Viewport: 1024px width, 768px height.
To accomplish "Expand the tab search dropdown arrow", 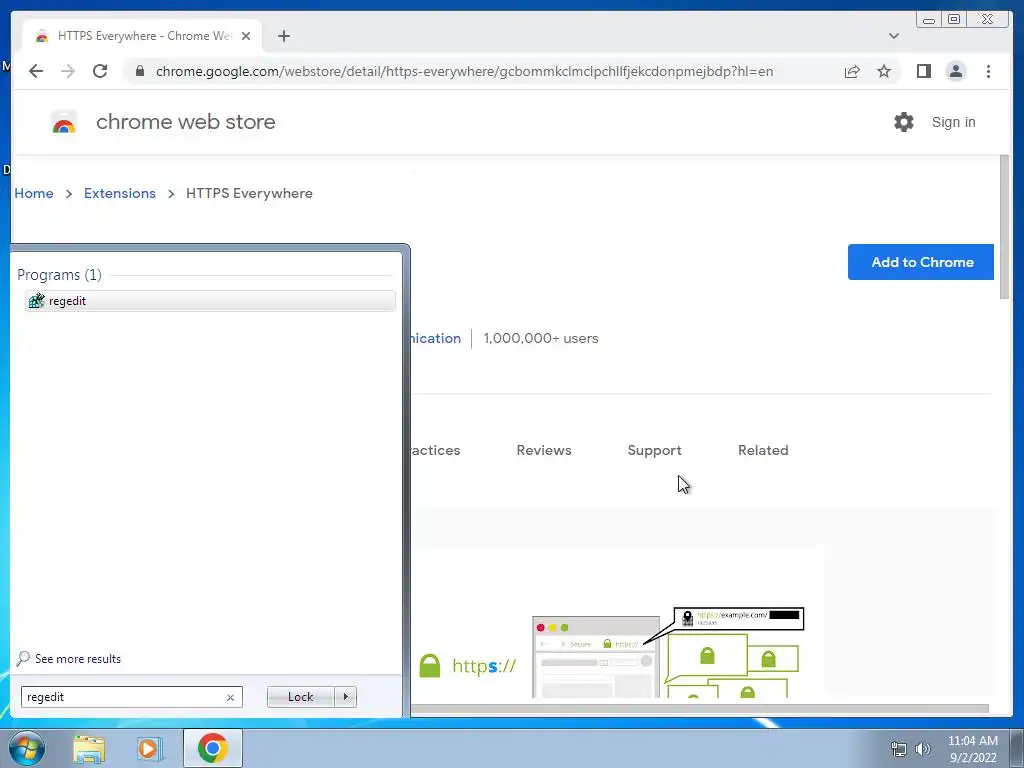I will (x=893, y=36).
